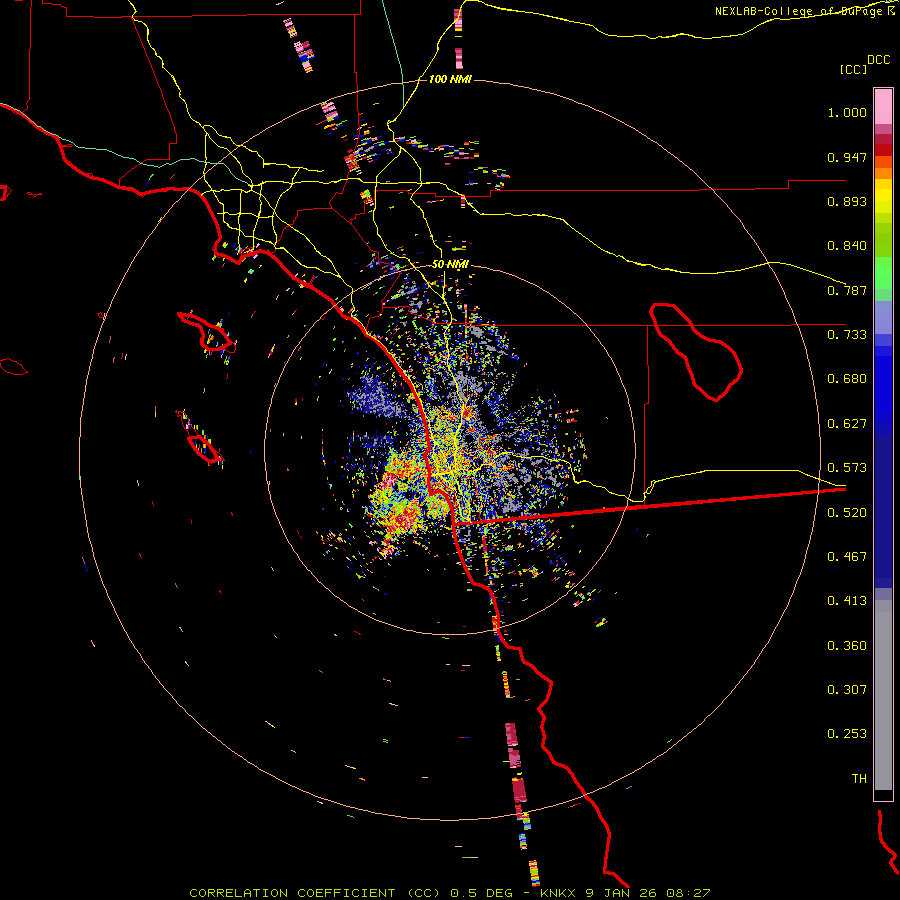Click the 0.413 scale value
The image size is (900, 900).
pos(847,601)
